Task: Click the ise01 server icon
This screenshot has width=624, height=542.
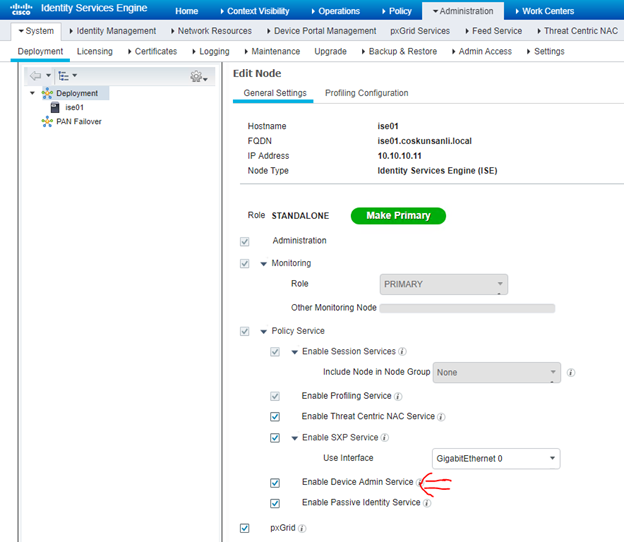Action: click(55, 107)
